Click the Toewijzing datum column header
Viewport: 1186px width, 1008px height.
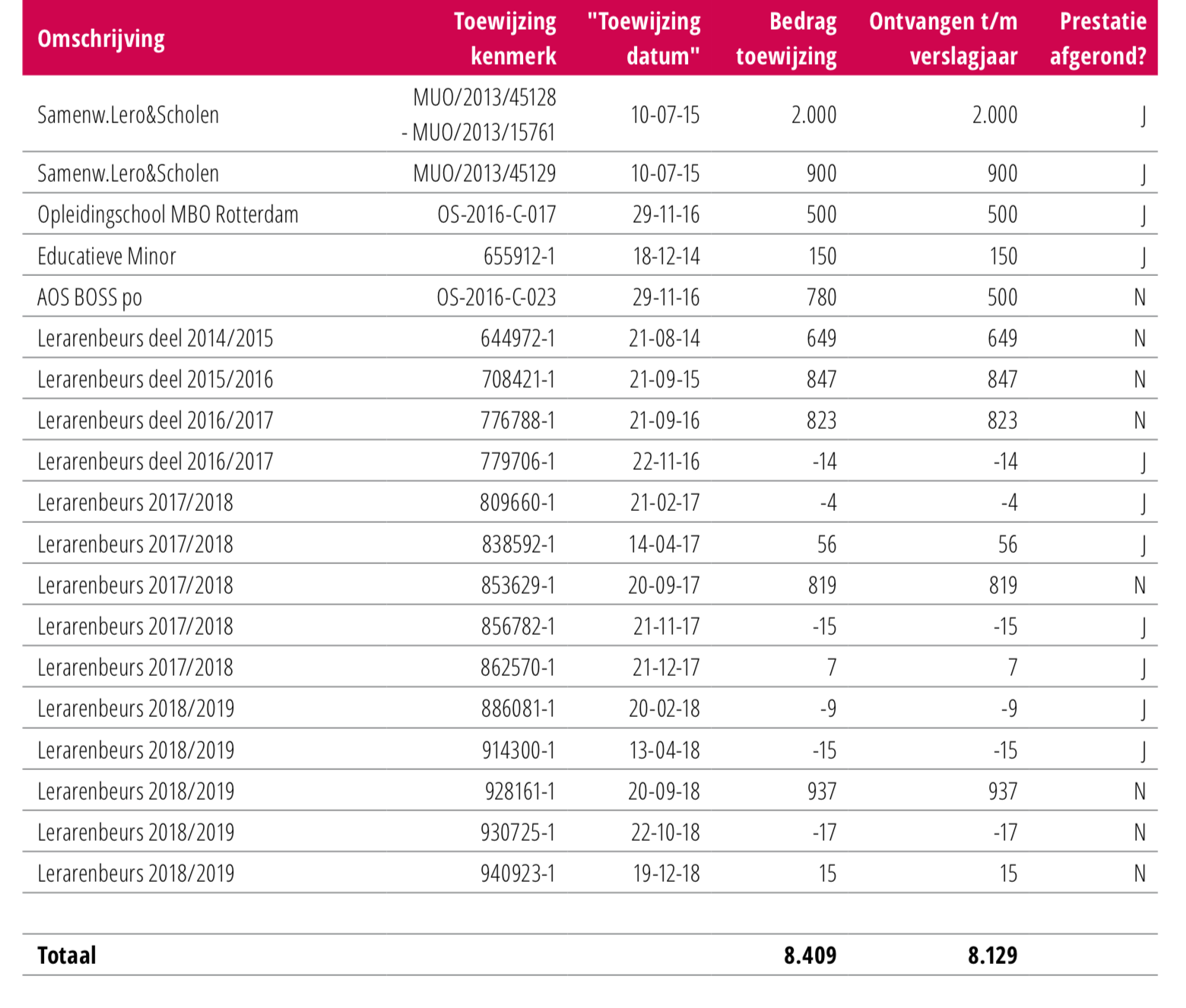(x=645, y=39)
